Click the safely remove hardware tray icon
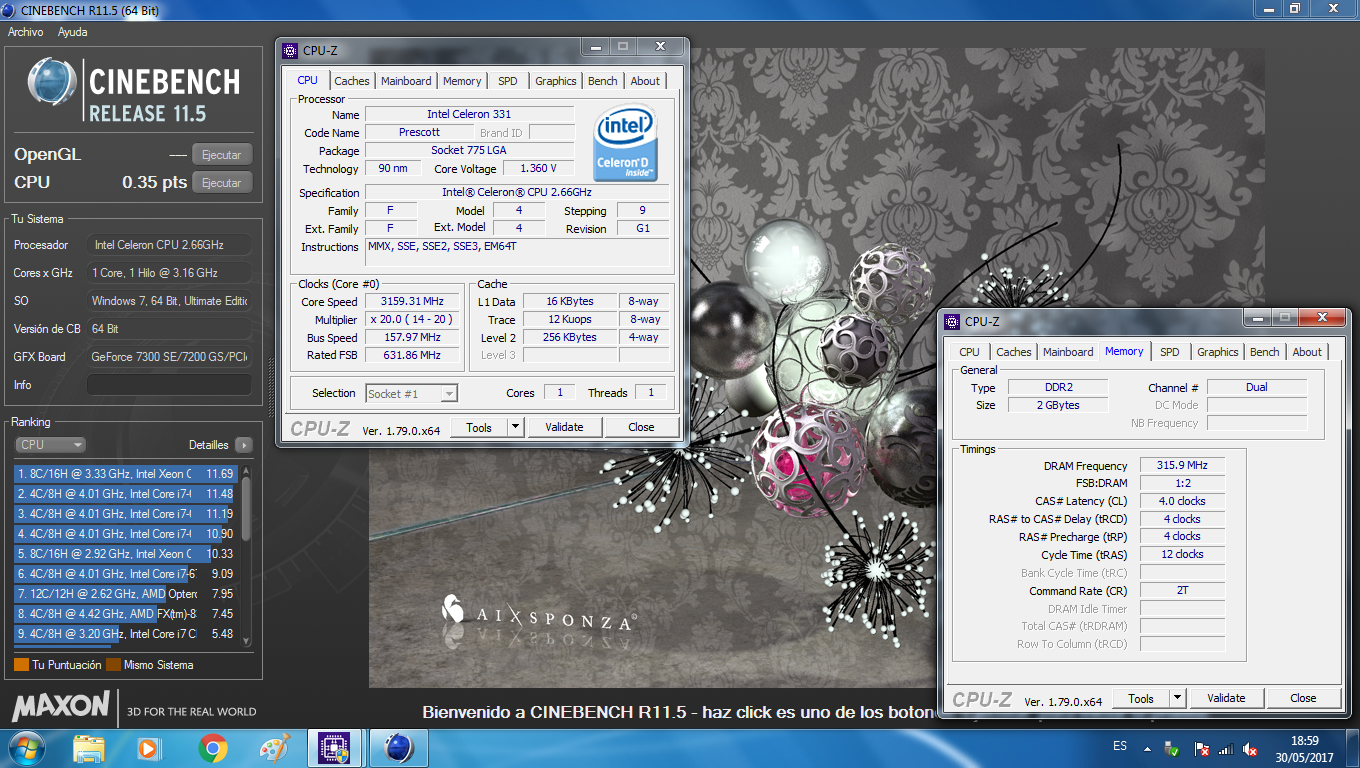Viewport: 1360px width, 768px height. coord(1172,749)
